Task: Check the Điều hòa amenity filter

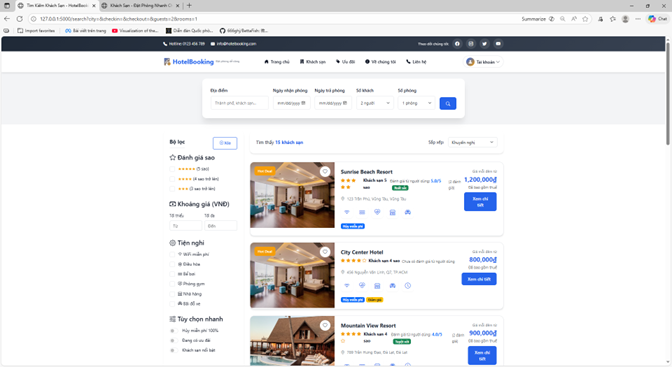Action: pos(172,264)
